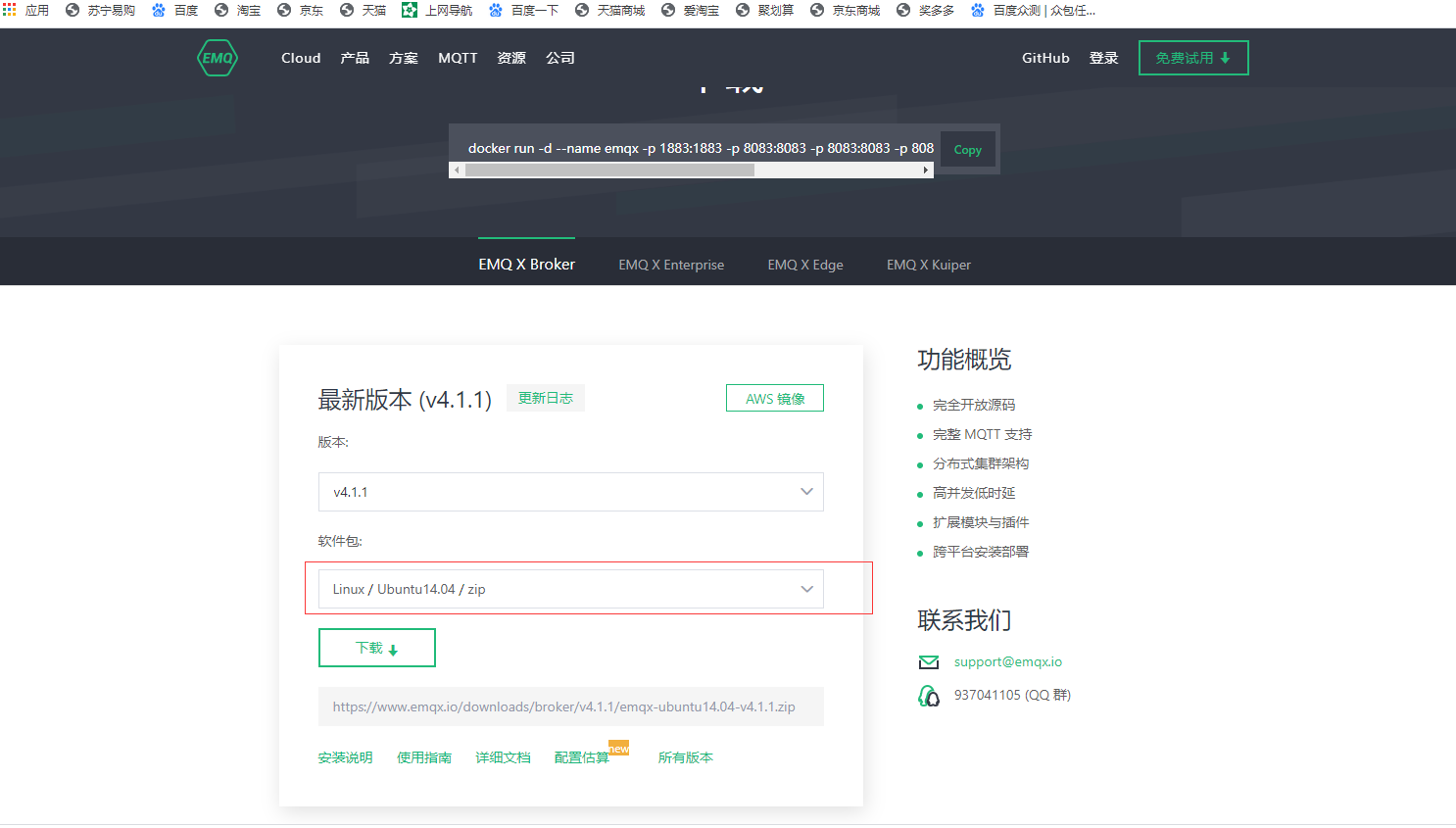Open the 爱淘宝 bookmark

tap(690, 10)
